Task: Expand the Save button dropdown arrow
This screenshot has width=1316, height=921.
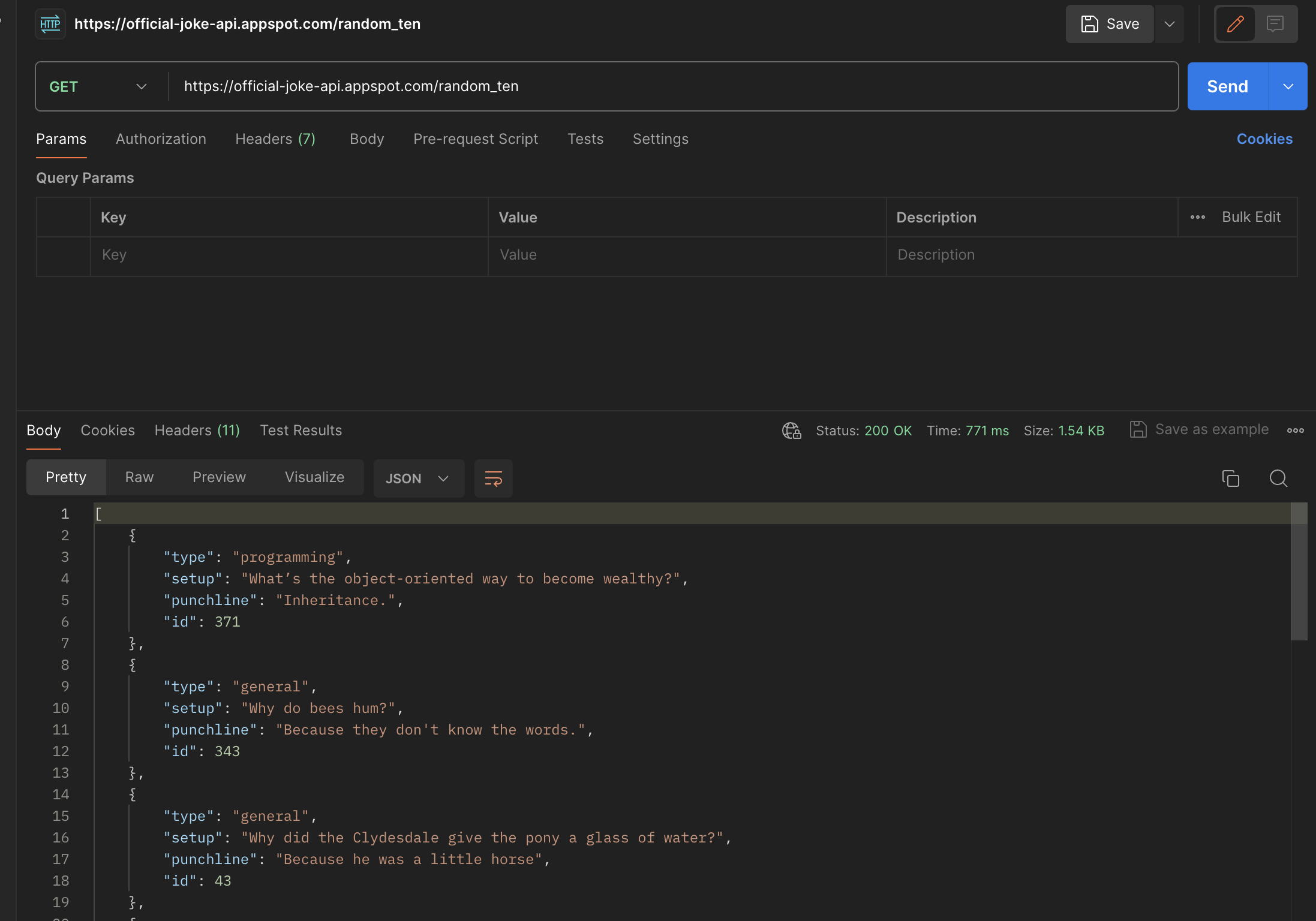Action: 1169,24
